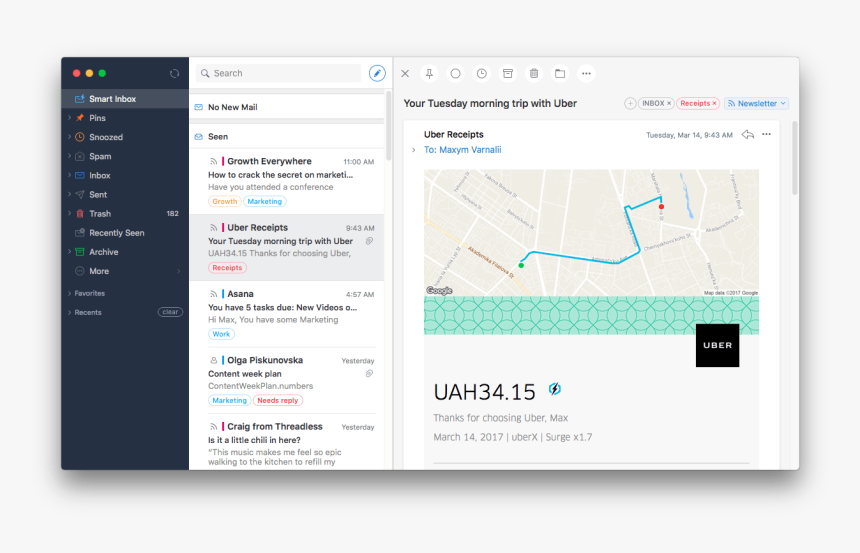Click the sync refresh icon in sidebar
This screenshot has width=860, height=553.
tap(174, 73)
